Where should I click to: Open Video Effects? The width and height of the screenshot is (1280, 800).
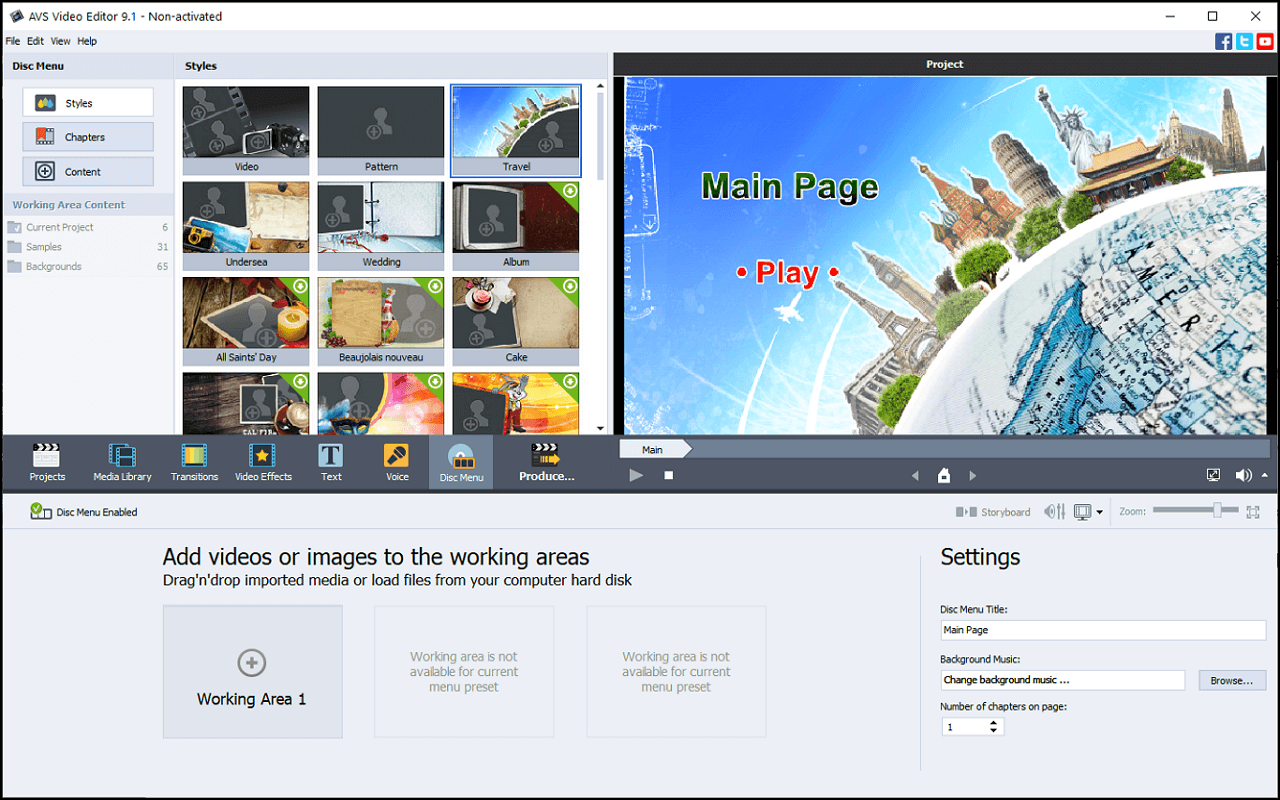(263, 462)
